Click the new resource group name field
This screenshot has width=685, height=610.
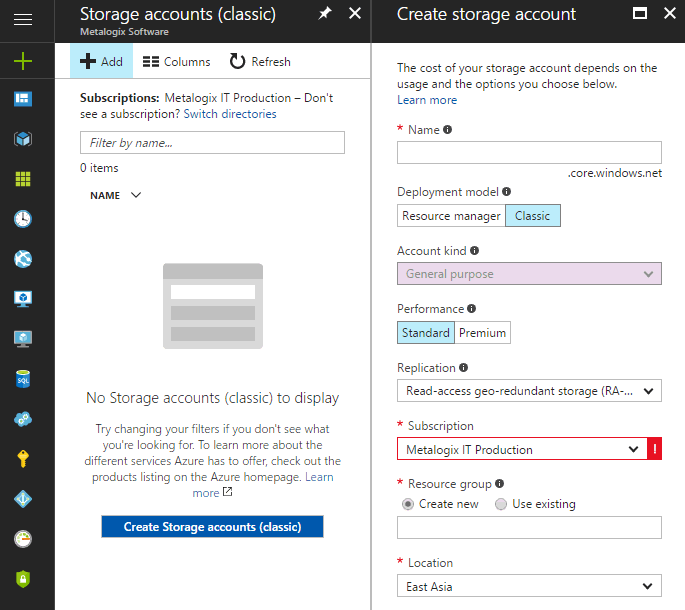529,527
